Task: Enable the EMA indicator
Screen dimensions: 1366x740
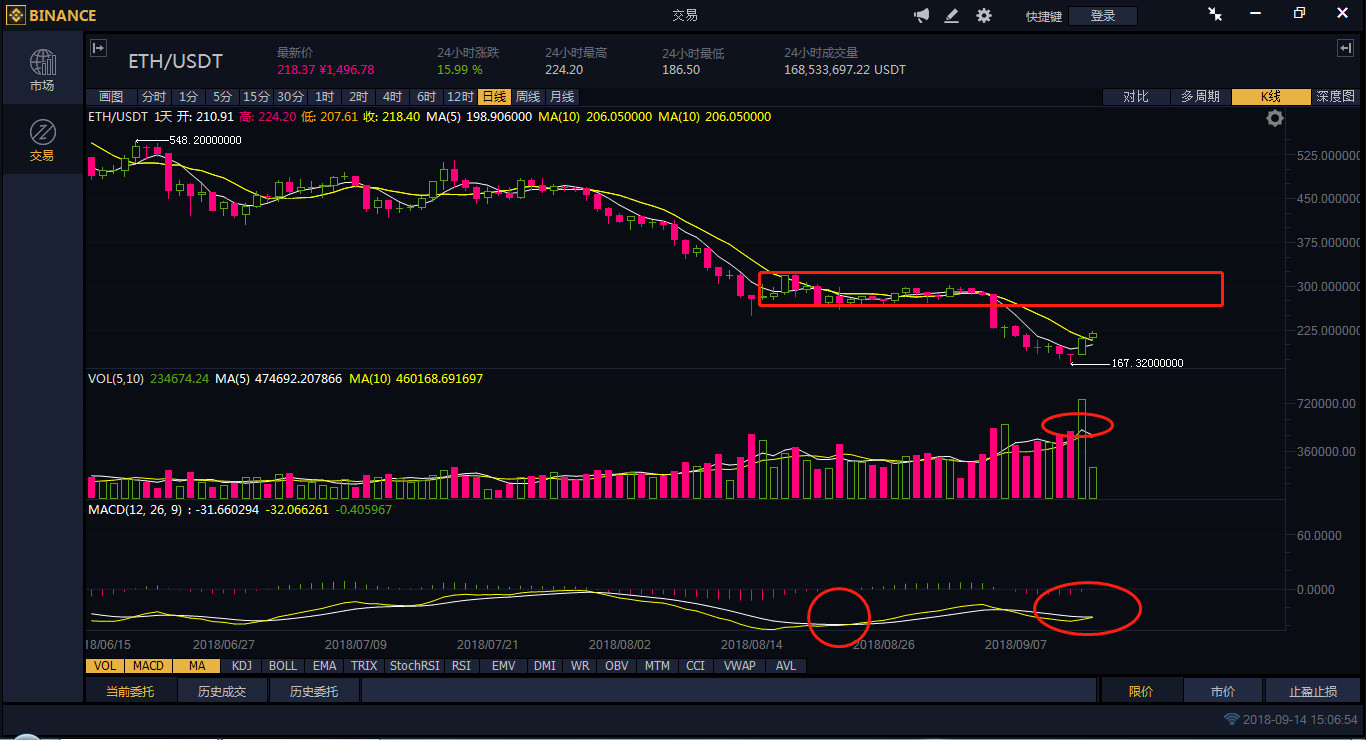Action: pos(324,665)
